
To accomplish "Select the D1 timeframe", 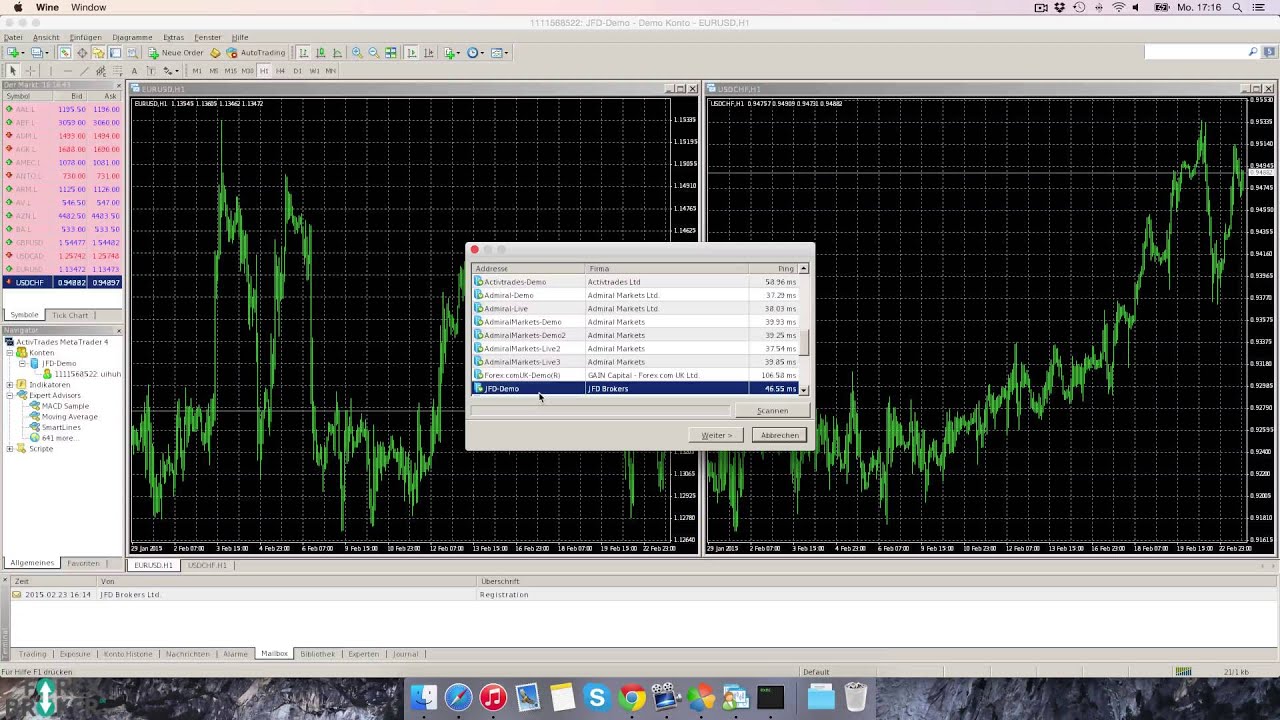I will [x=298, y=71].
